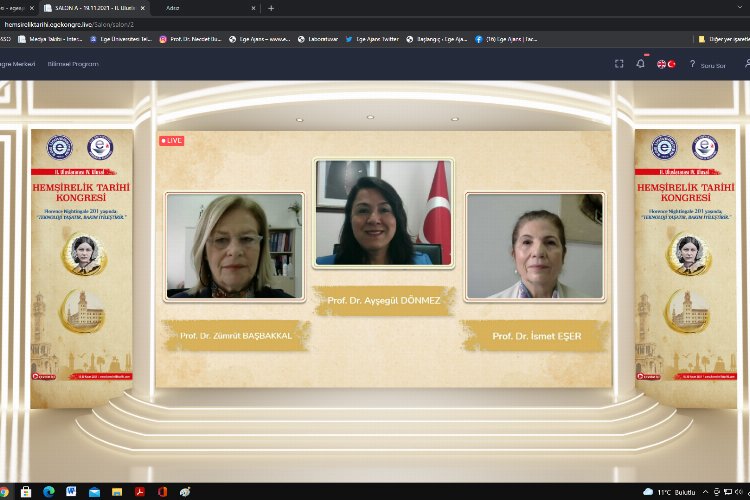The image size is (750, 500).
Task: Close the Adsız browser tab
Action: (x=254, y=8)
